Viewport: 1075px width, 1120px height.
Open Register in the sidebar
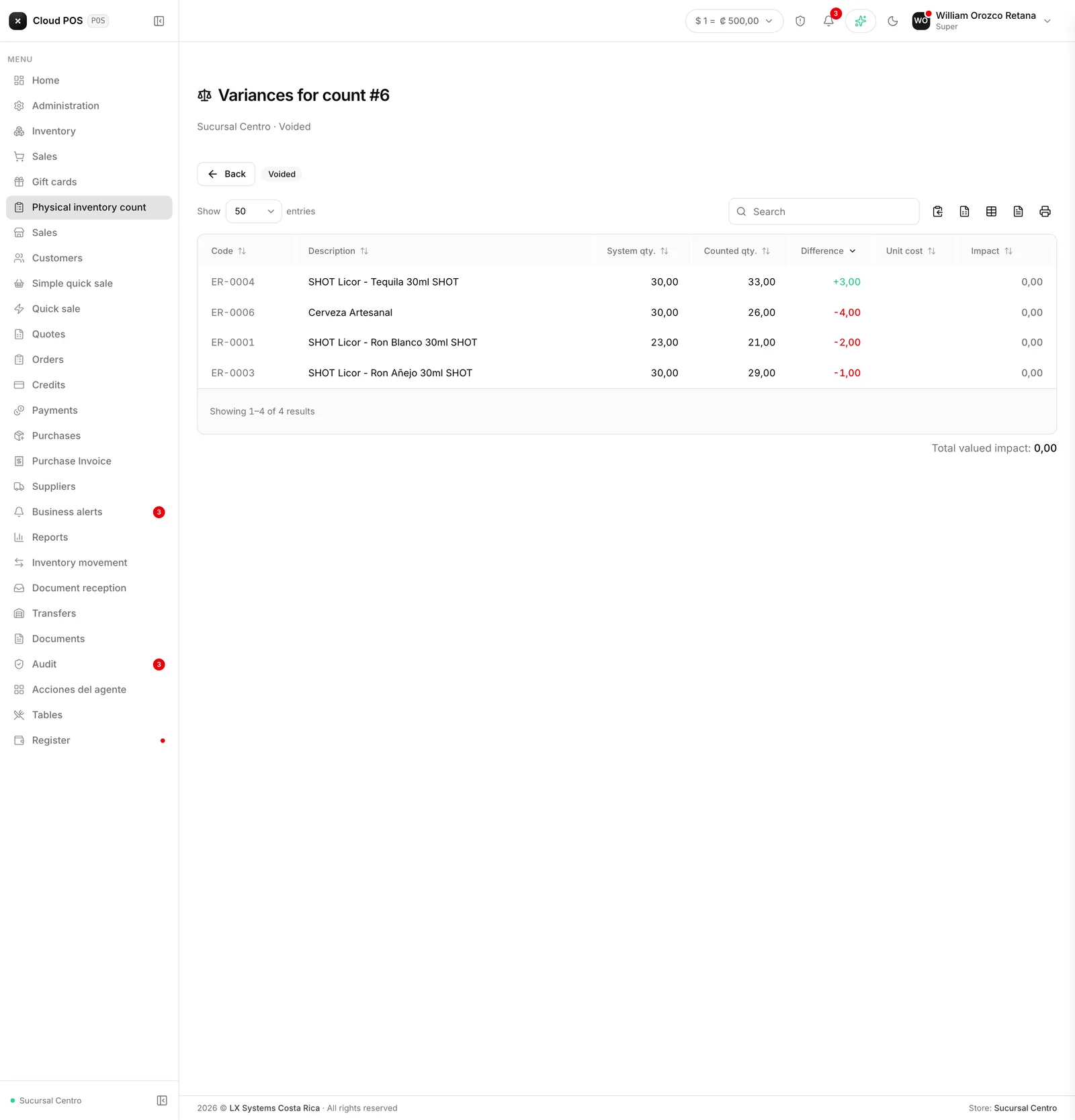coord(89,740)
